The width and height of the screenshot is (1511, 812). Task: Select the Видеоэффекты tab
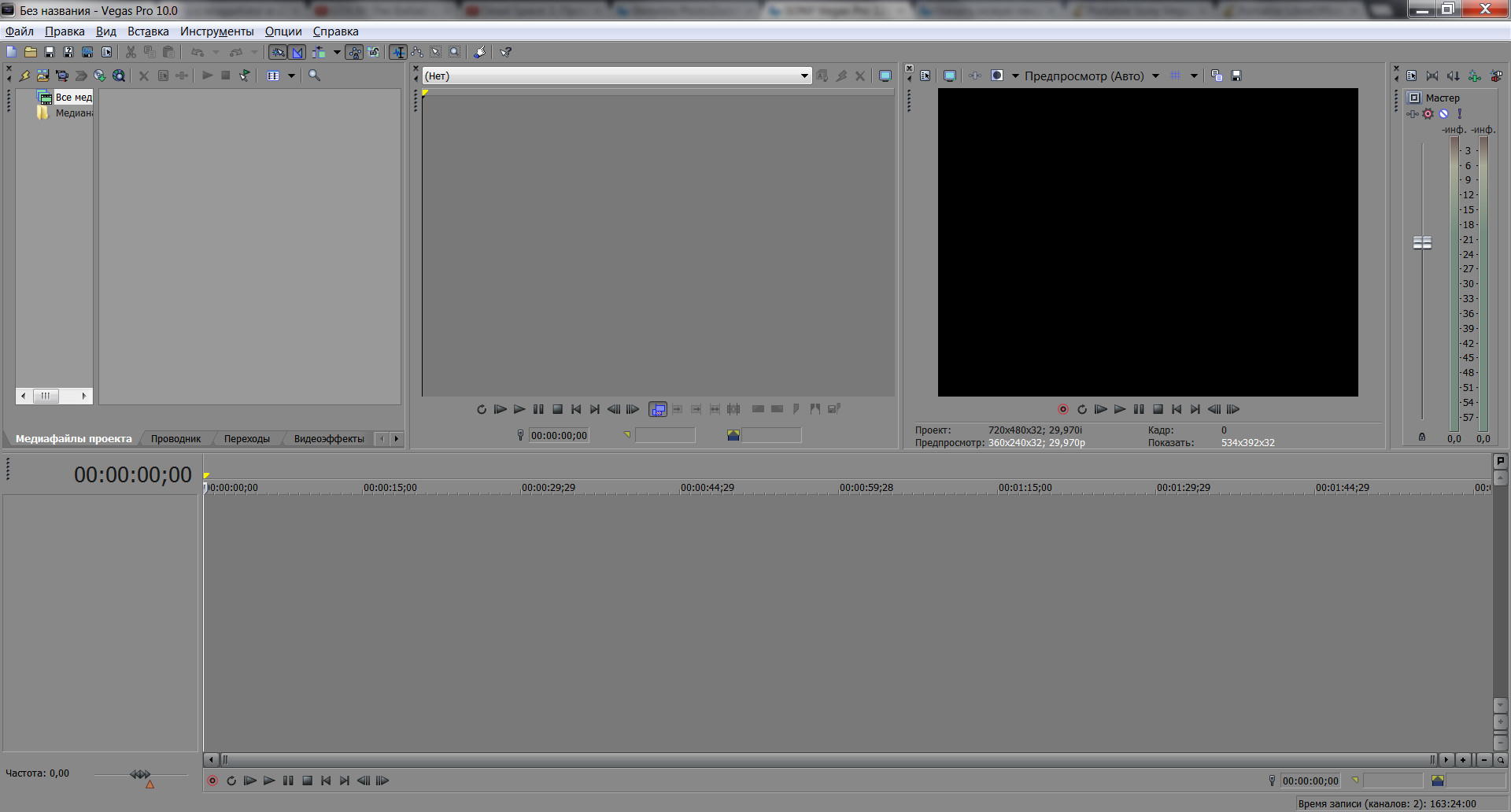(x=328, y=438)
